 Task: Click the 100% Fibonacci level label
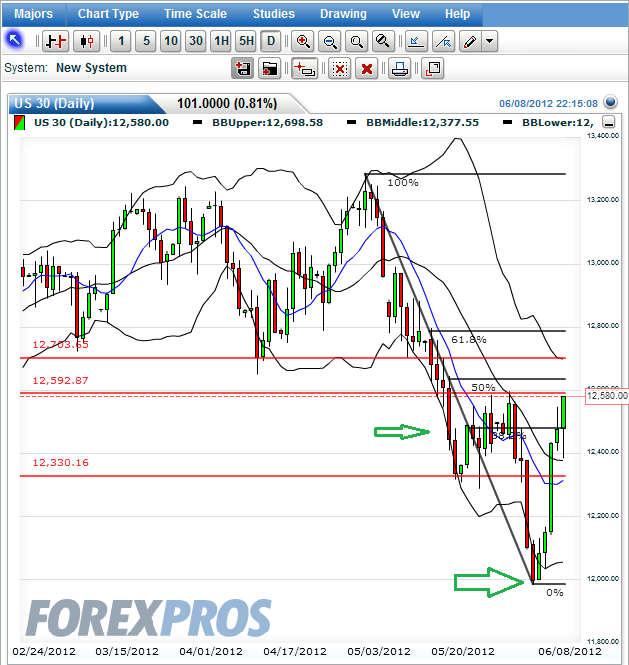(x=403, y=183)
